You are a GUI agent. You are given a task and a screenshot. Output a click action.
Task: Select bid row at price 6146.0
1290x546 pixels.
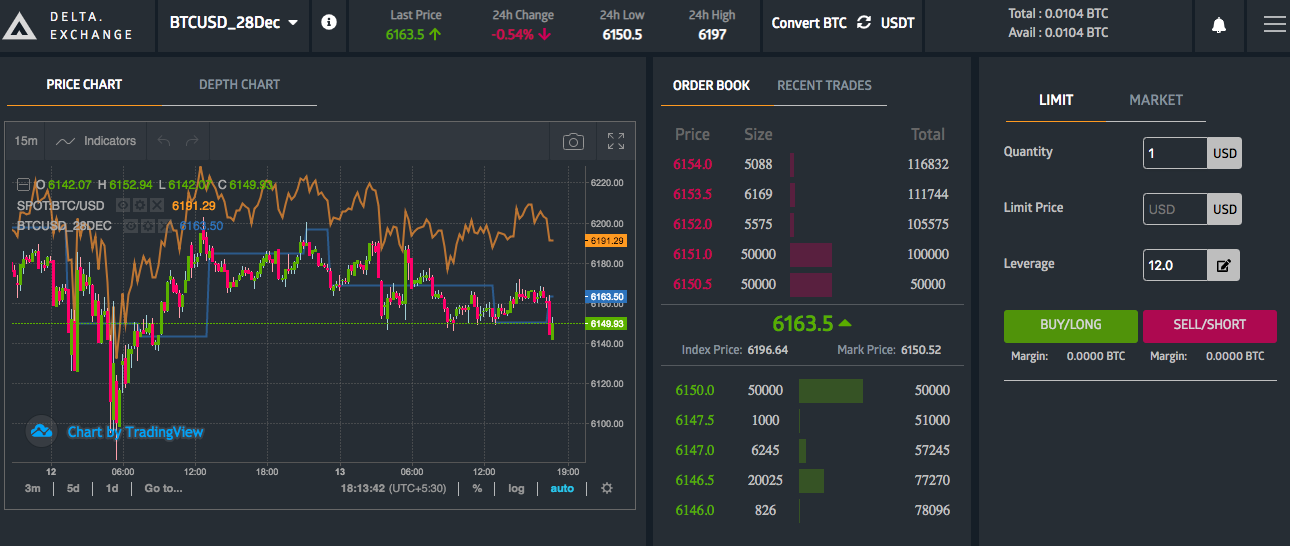tap(811, 510)
